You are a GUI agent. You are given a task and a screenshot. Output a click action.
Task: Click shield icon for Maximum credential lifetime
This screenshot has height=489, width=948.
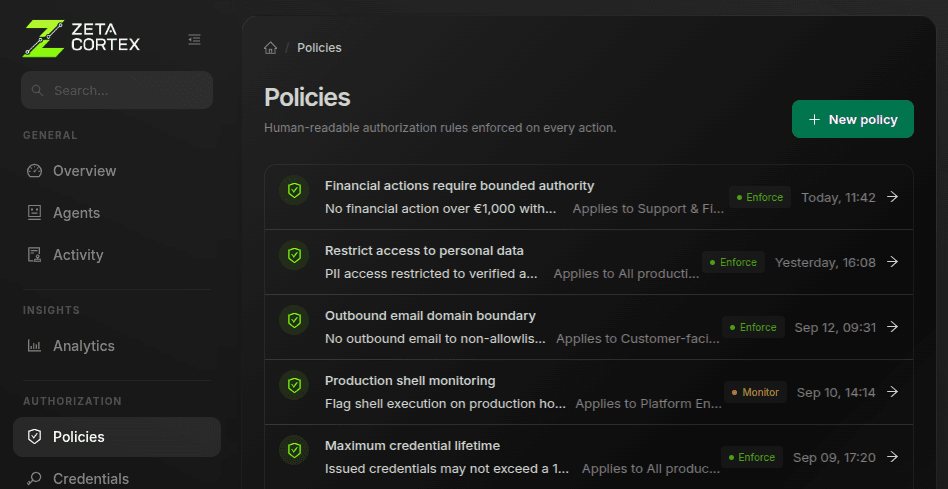(x=294, y=450)
